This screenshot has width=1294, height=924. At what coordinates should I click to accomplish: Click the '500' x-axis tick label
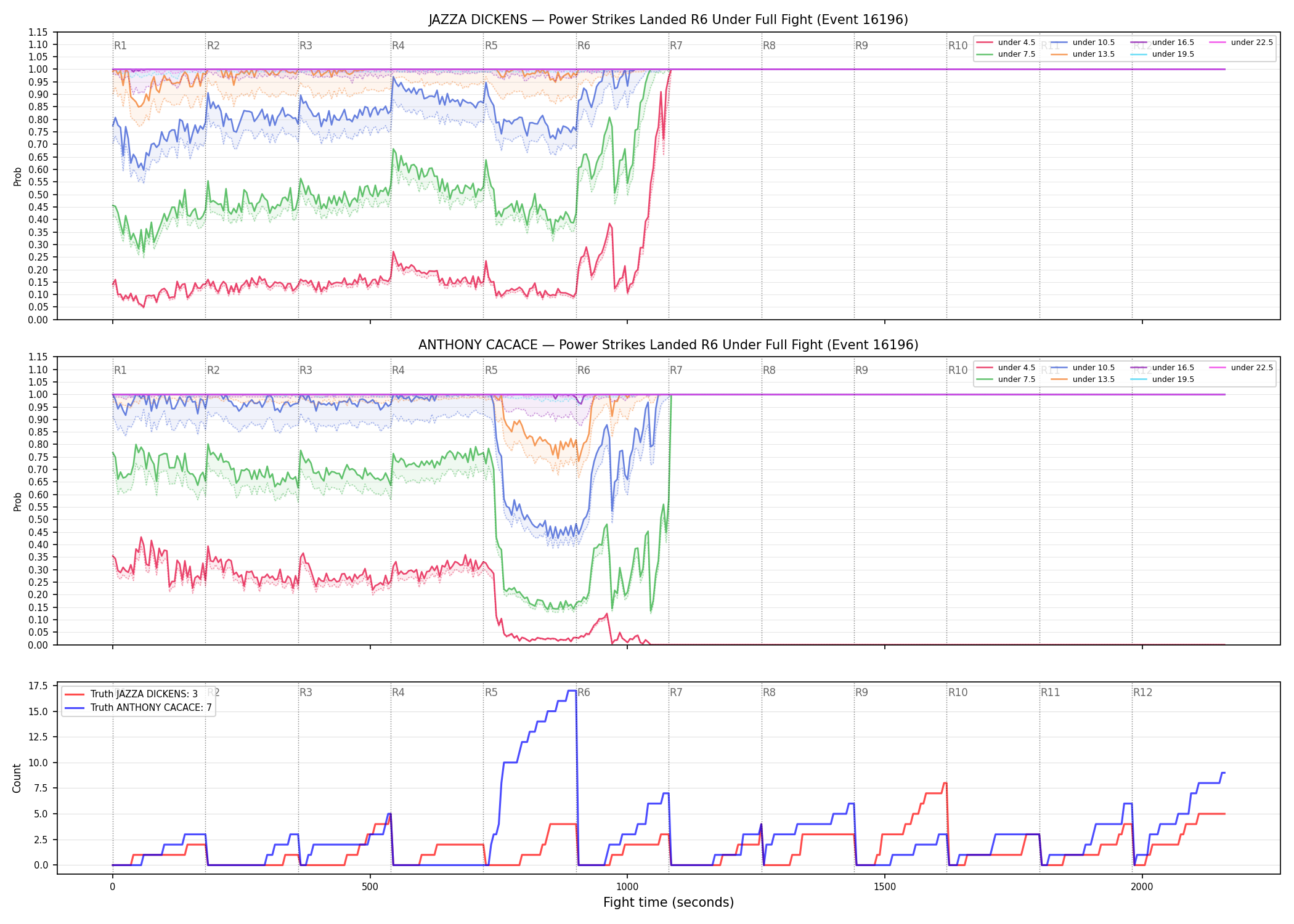coord(370,887)
